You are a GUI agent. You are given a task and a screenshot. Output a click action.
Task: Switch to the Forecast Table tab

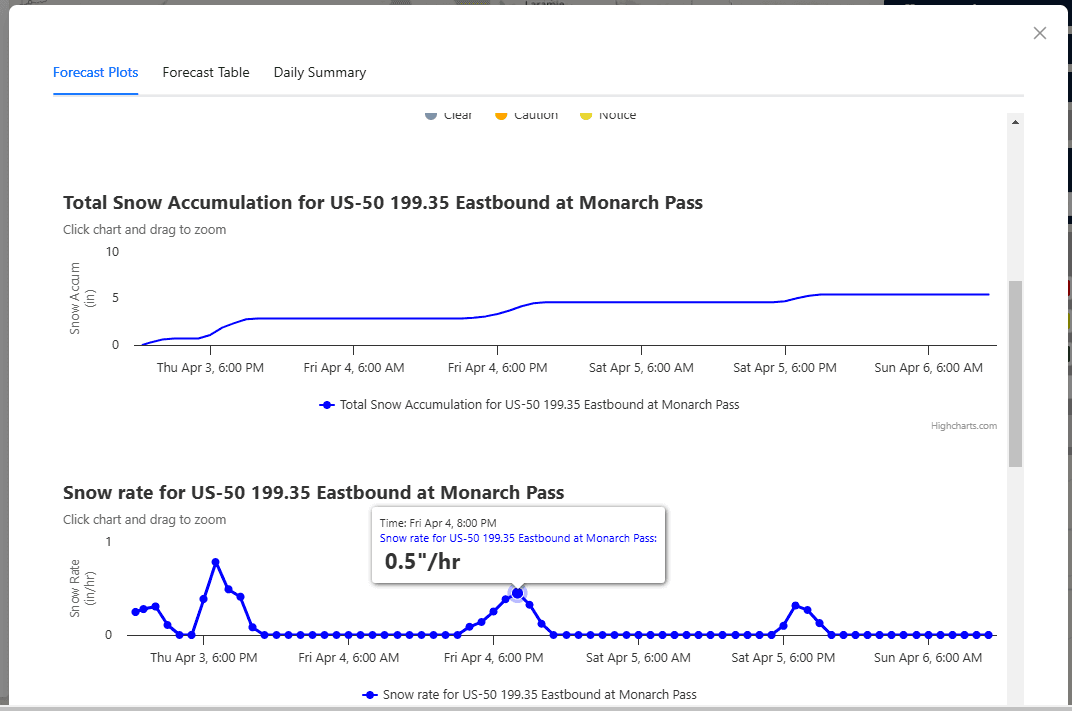(206, 72)
